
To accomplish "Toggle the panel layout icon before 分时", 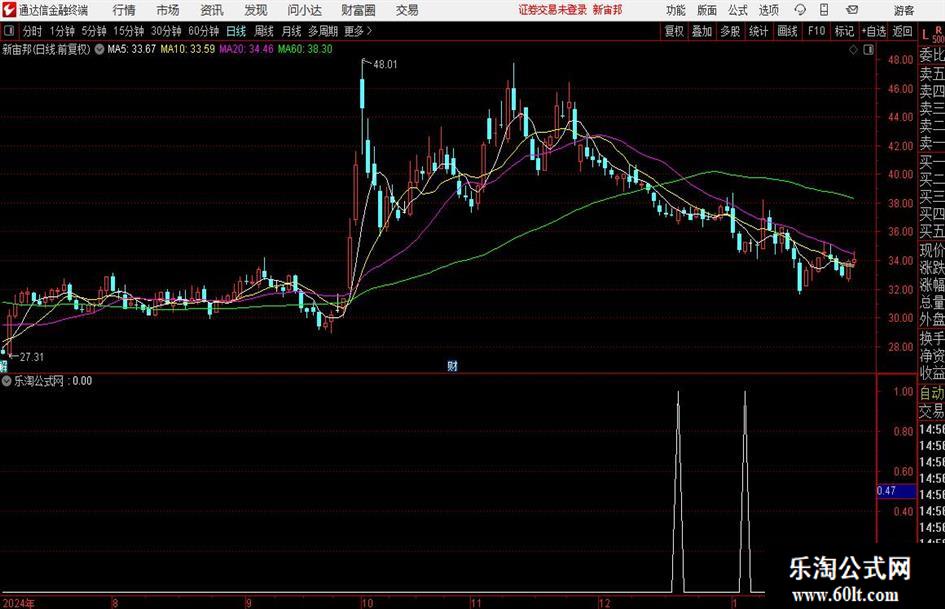I will tap(9, 31).
